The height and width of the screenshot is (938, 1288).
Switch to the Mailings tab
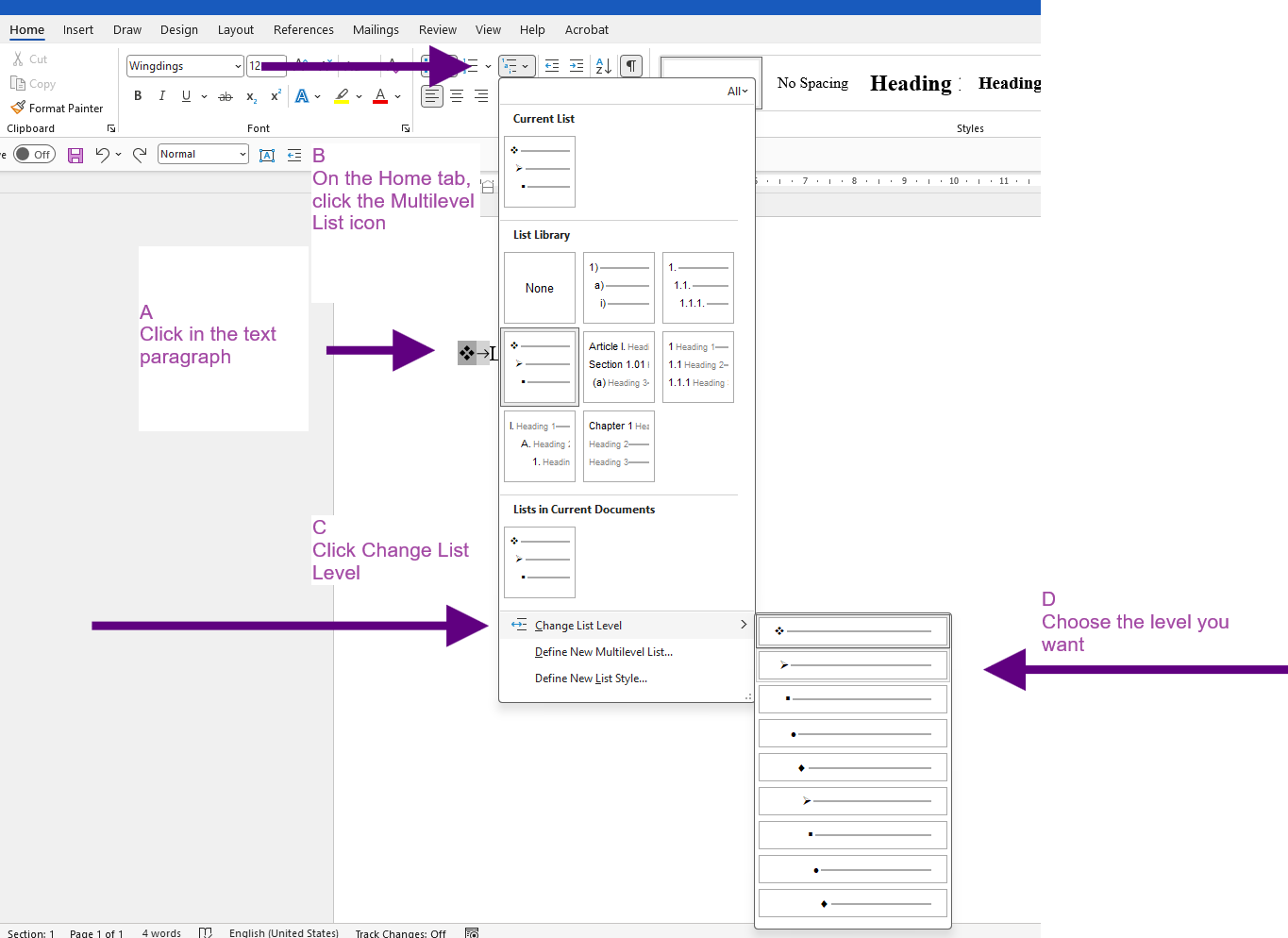point(376,29)
